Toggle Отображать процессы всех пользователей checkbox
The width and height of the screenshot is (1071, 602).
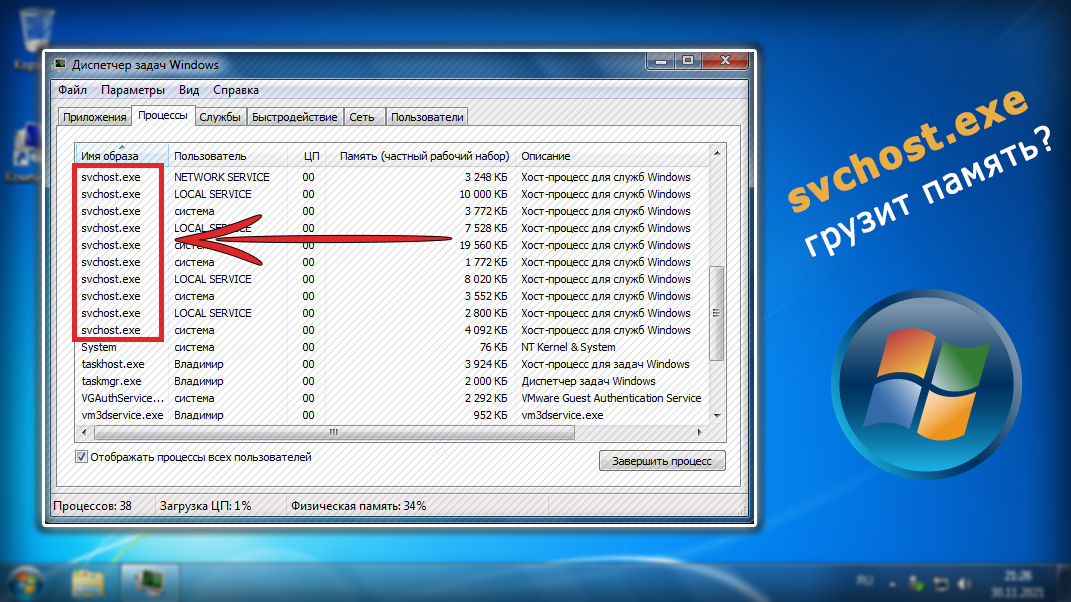81,456
